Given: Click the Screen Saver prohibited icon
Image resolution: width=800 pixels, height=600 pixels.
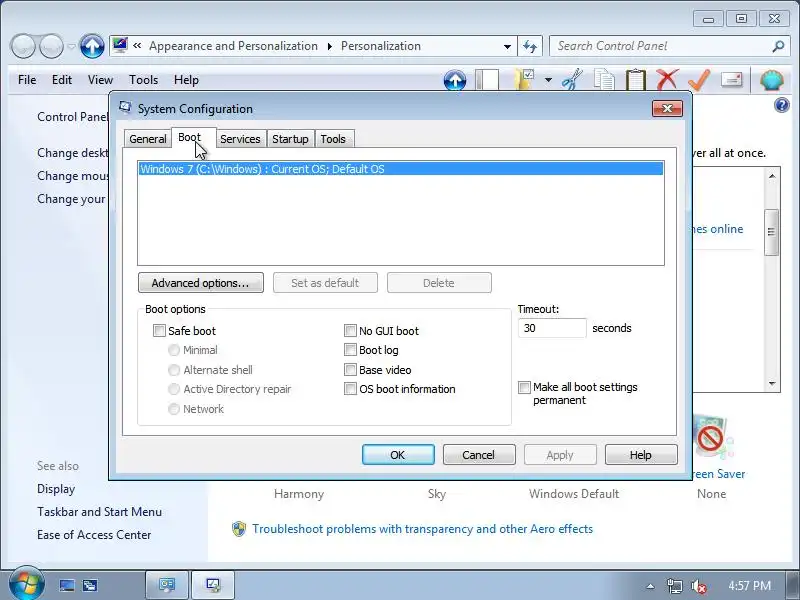Looking at the screenshot, I should [x=712, y=437].
